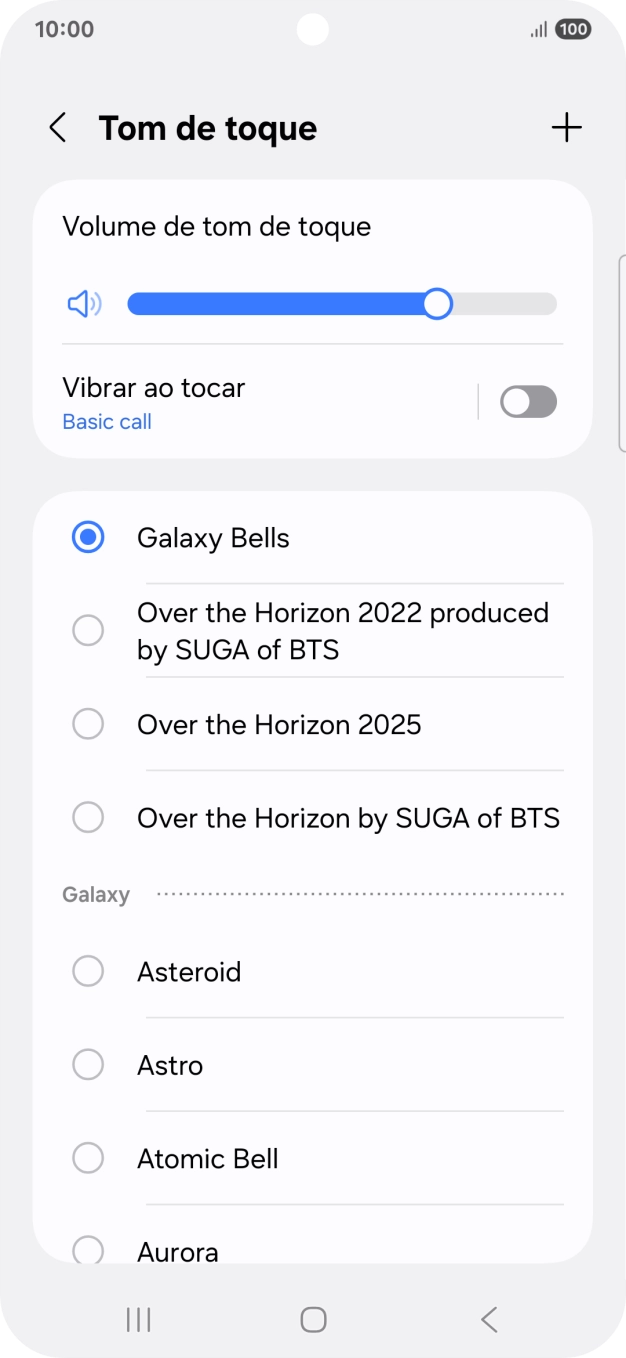Tap the signal strength status icon
The height and width of the screenshot is (1358, 626).
539,29
